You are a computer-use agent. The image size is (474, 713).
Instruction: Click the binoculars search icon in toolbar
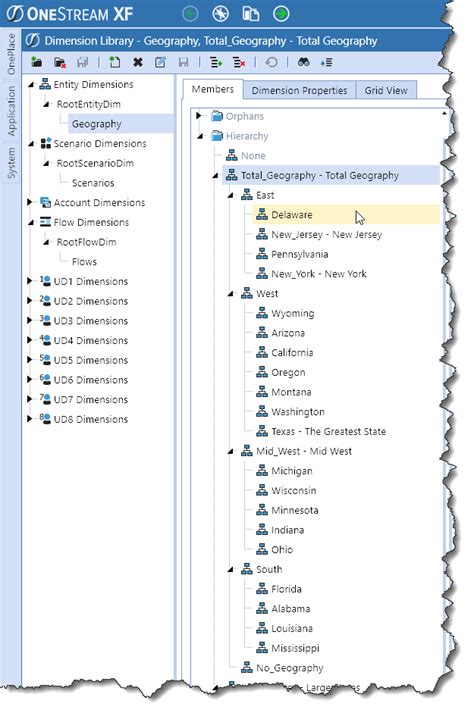click(x=303, y=62)
